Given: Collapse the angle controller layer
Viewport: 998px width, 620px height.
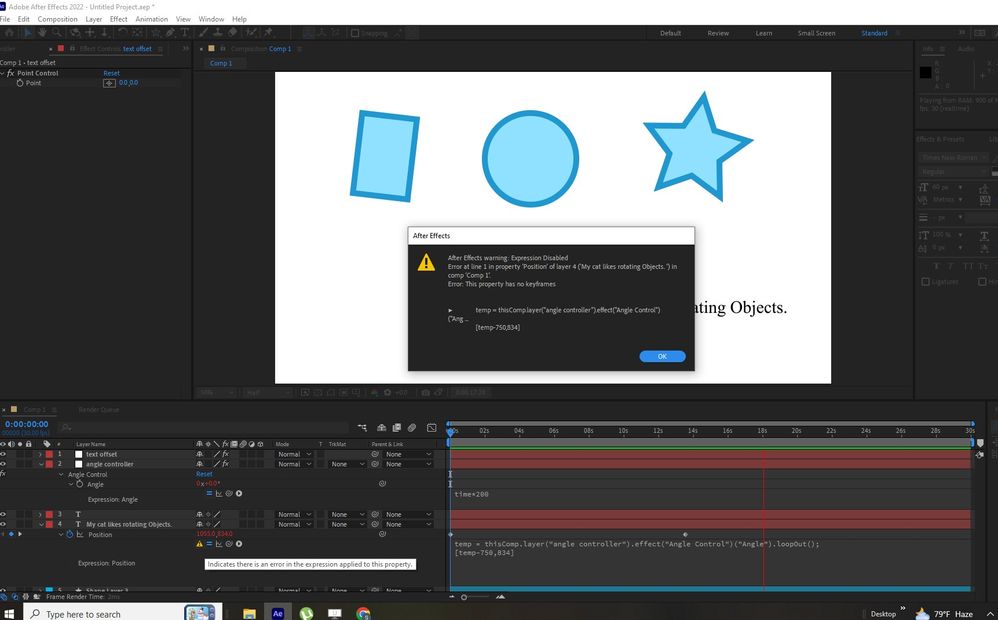Looking at the screenshot, I should tap(41, 464).
